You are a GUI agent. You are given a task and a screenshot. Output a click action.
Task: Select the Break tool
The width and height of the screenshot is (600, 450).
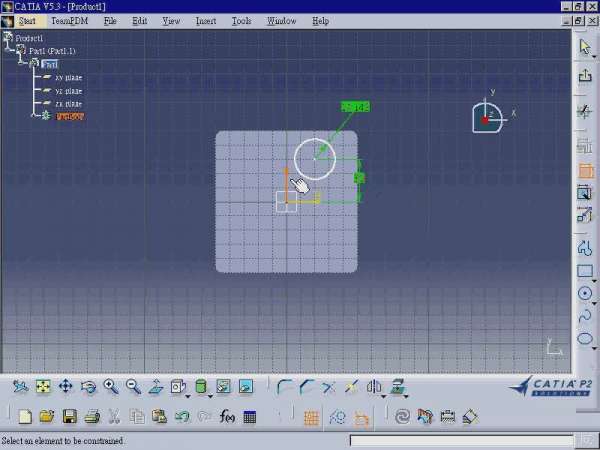click(x=351, y=386)
